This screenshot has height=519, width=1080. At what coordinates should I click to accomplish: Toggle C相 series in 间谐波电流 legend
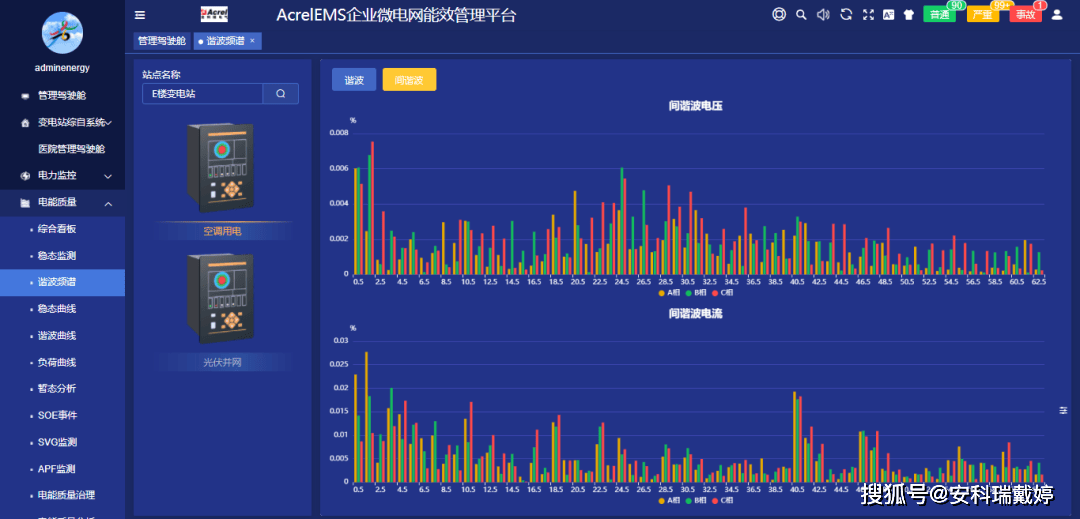[723, 500]
